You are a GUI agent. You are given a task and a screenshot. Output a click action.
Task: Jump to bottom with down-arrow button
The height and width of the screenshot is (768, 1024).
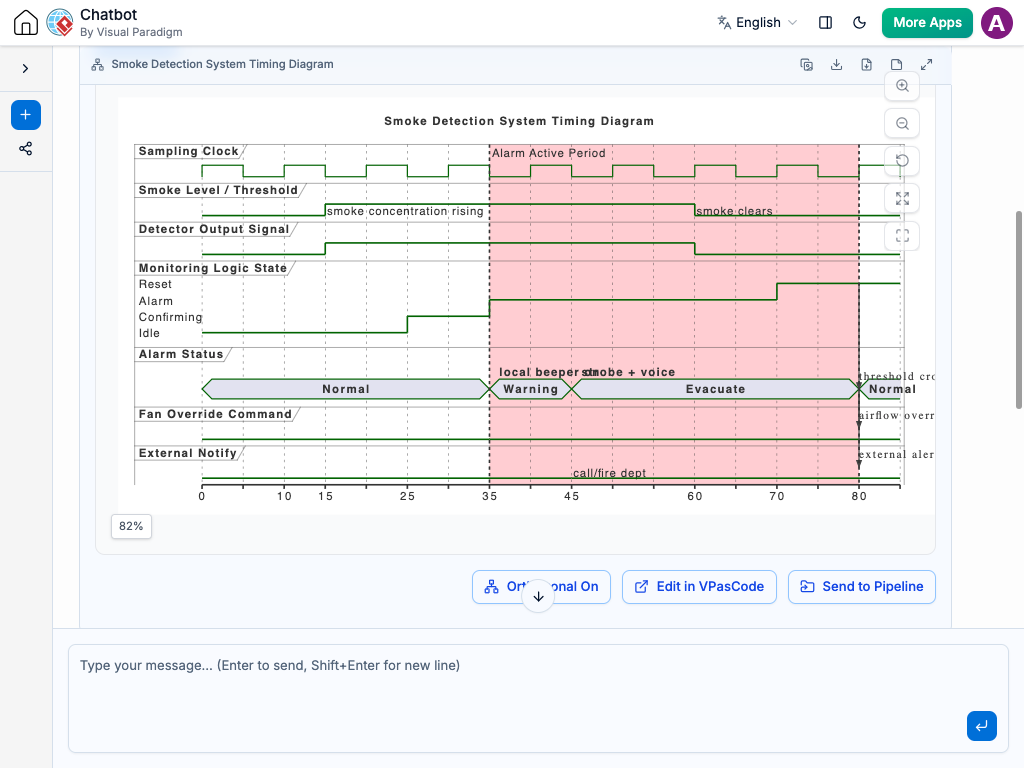pos(538,596)
